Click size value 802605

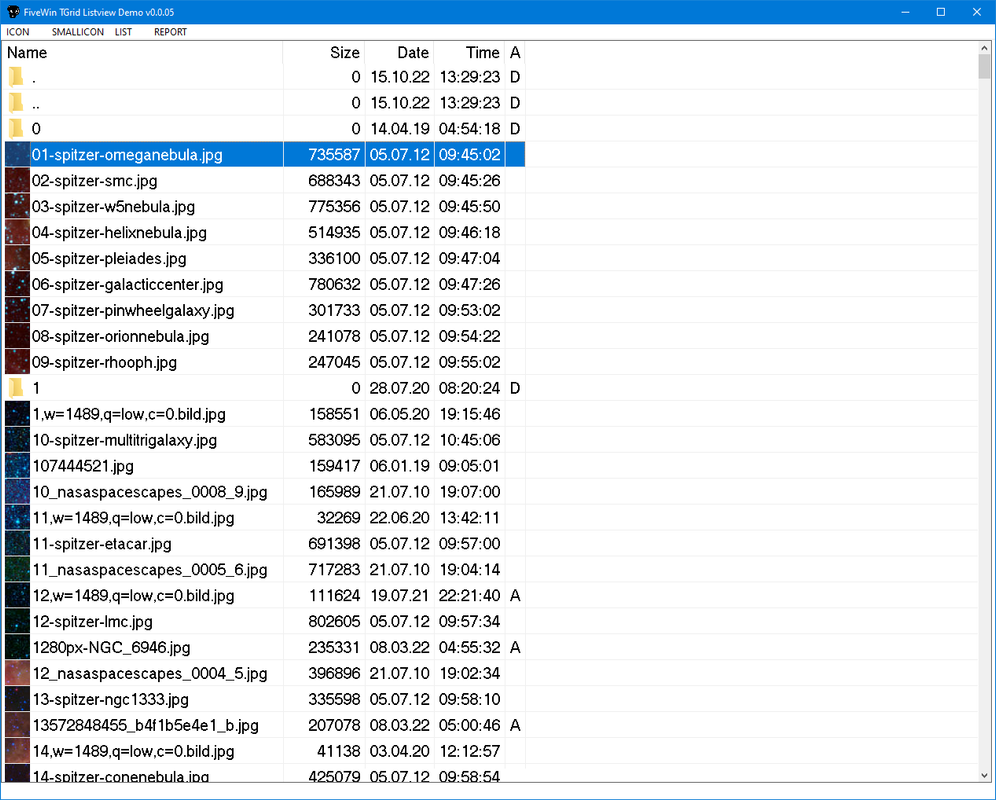(x=334, y=621)
